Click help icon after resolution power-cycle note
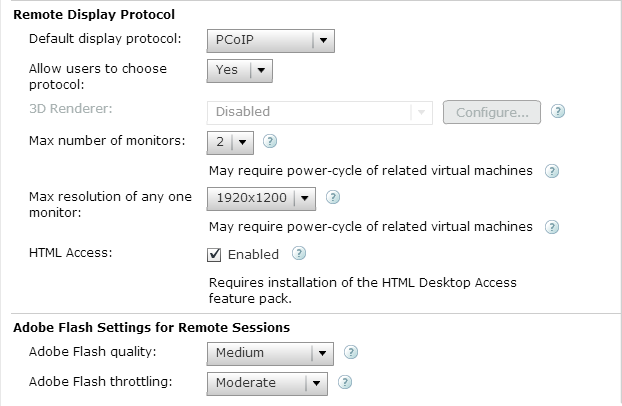The width and height of the screenshot is (622, 406). (552, 227)
